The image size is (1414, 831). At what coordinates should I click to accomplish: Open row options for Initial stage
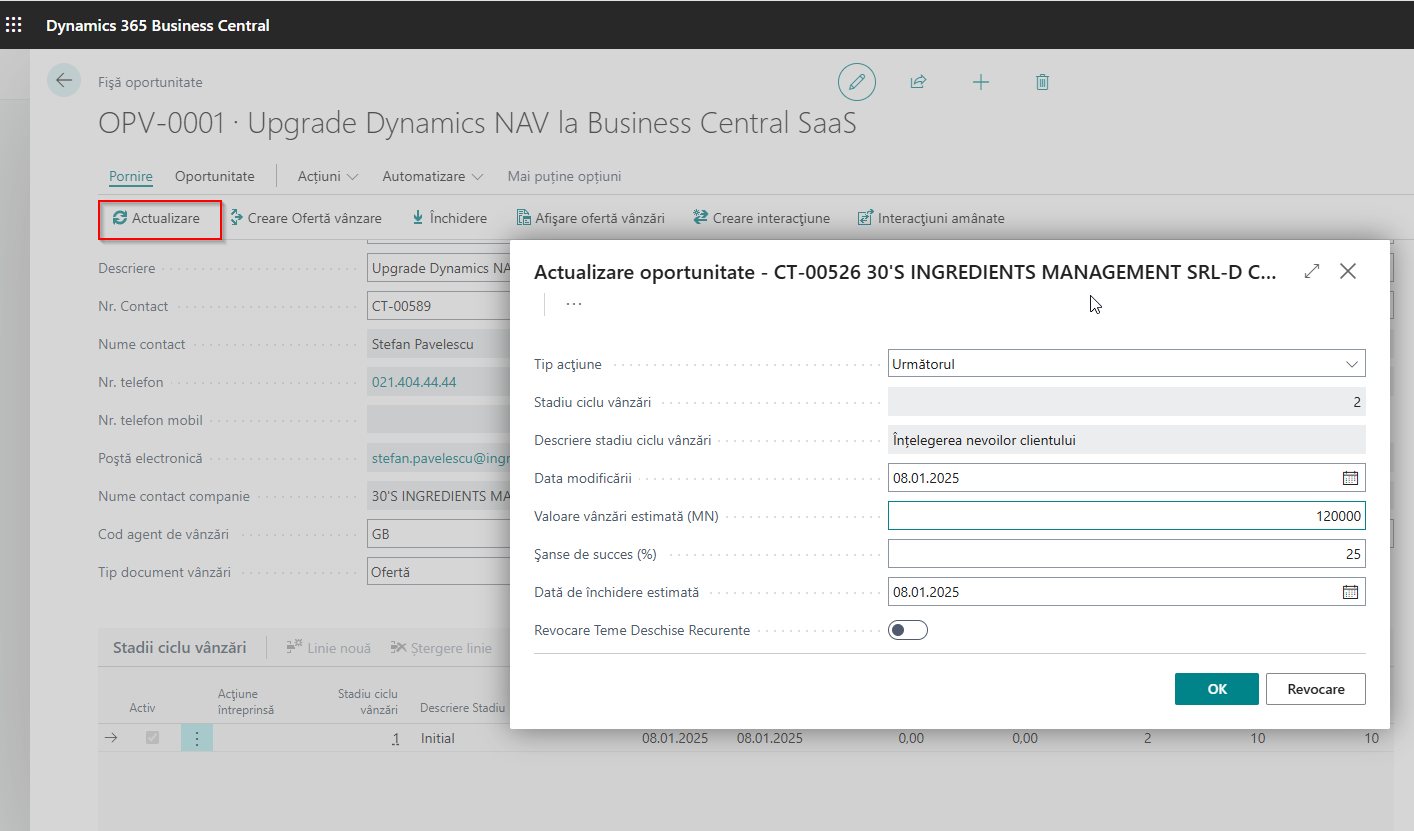(197, 738)
